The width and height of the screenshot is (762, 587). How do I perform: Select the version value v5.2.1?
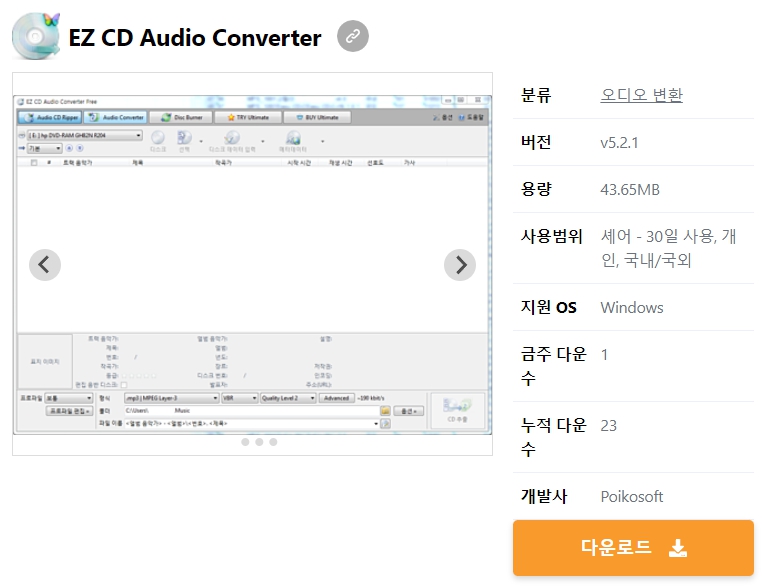click(x=620, y=142)
